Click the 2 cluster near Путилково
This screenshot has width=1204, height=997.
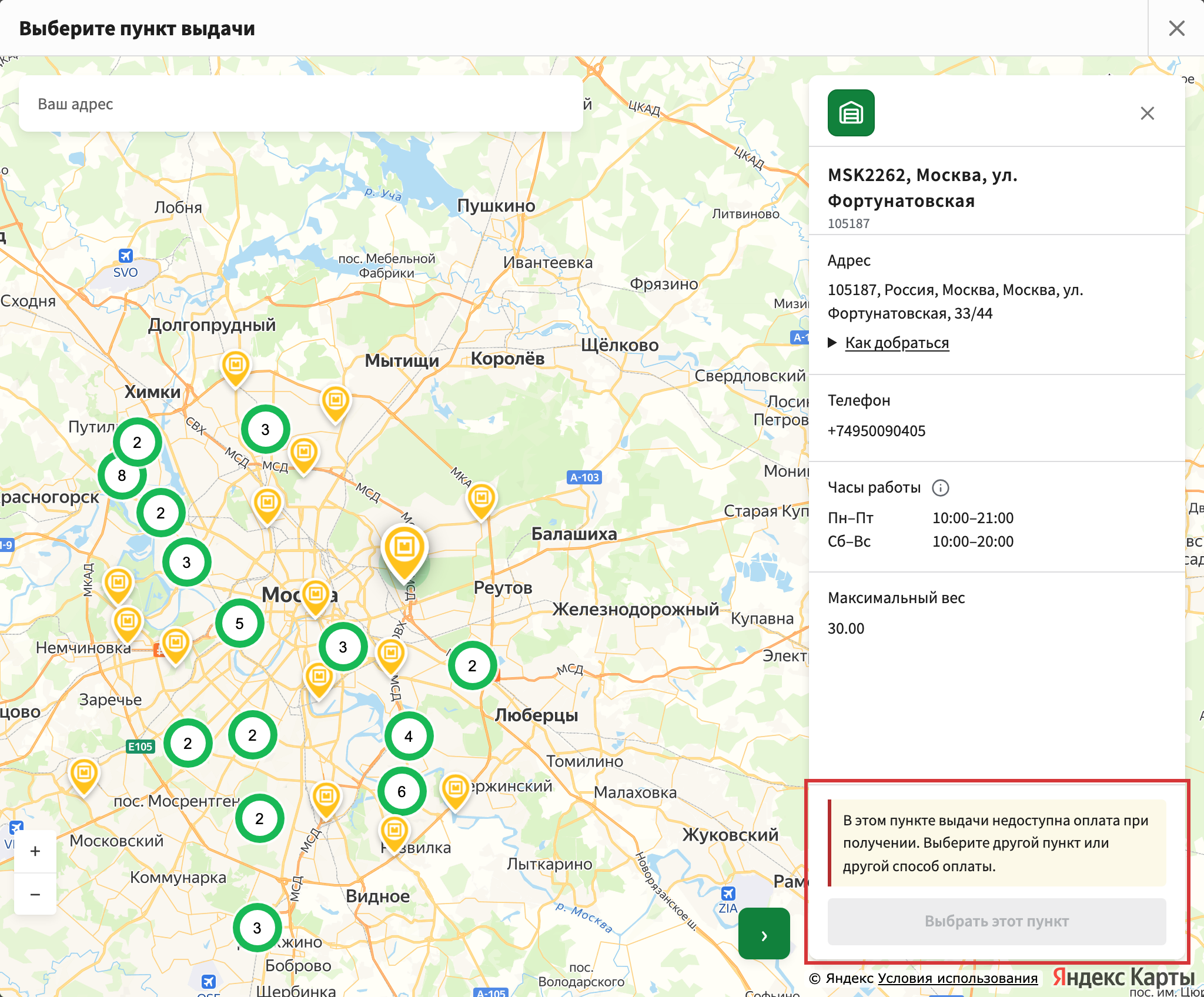click(137, 442)
